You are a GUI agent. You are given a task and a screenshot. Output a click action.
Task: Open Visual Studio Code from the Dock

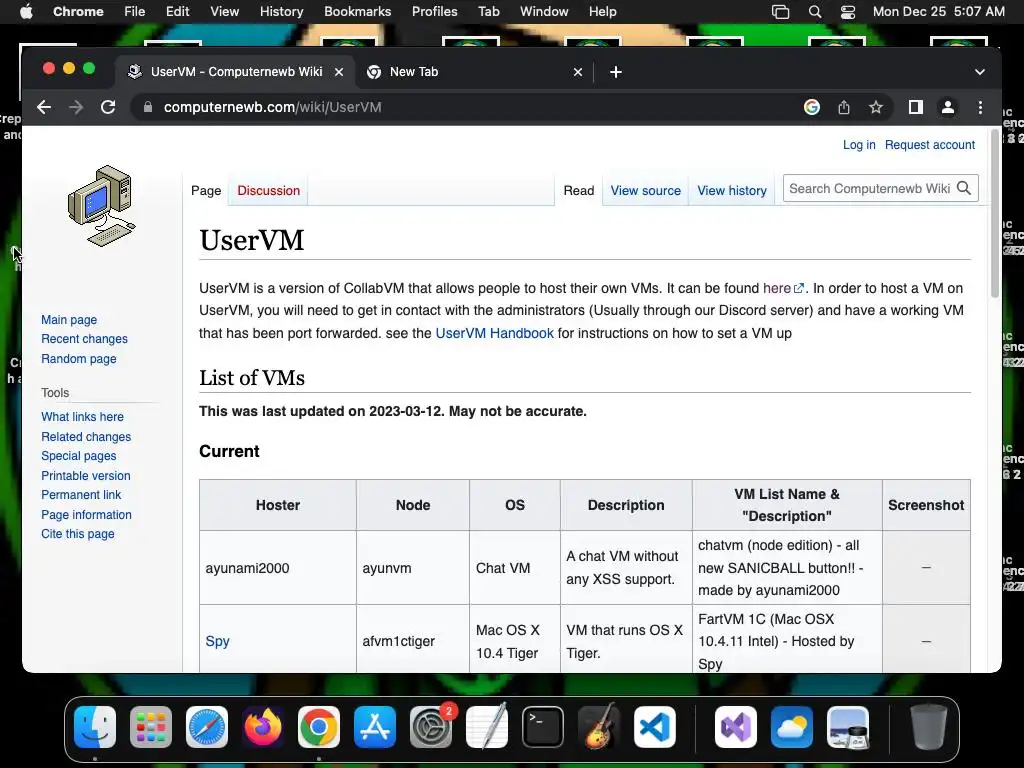point(655,727)
